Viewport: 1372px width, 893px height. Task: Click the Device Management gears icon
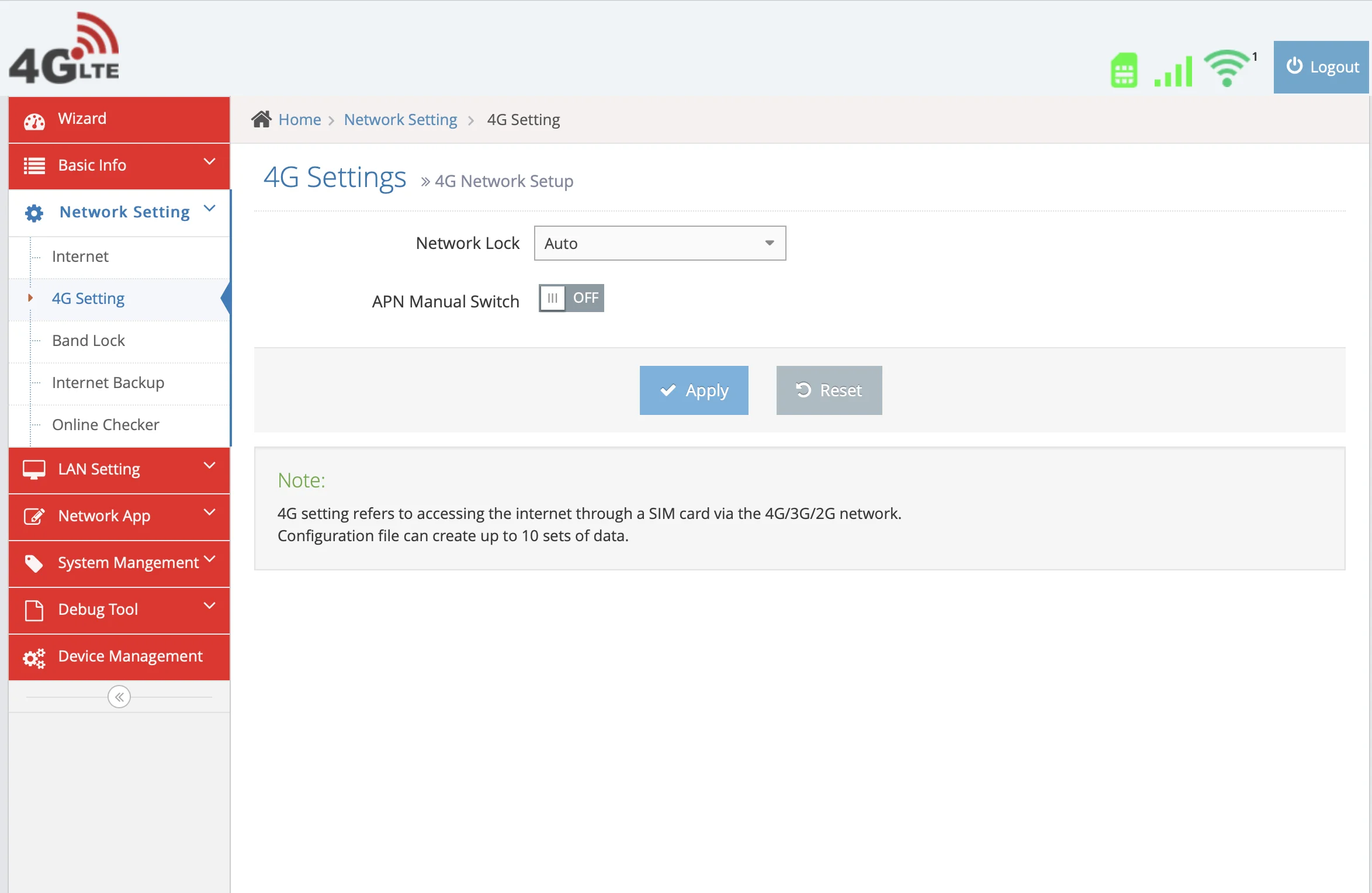click(34, 658)
